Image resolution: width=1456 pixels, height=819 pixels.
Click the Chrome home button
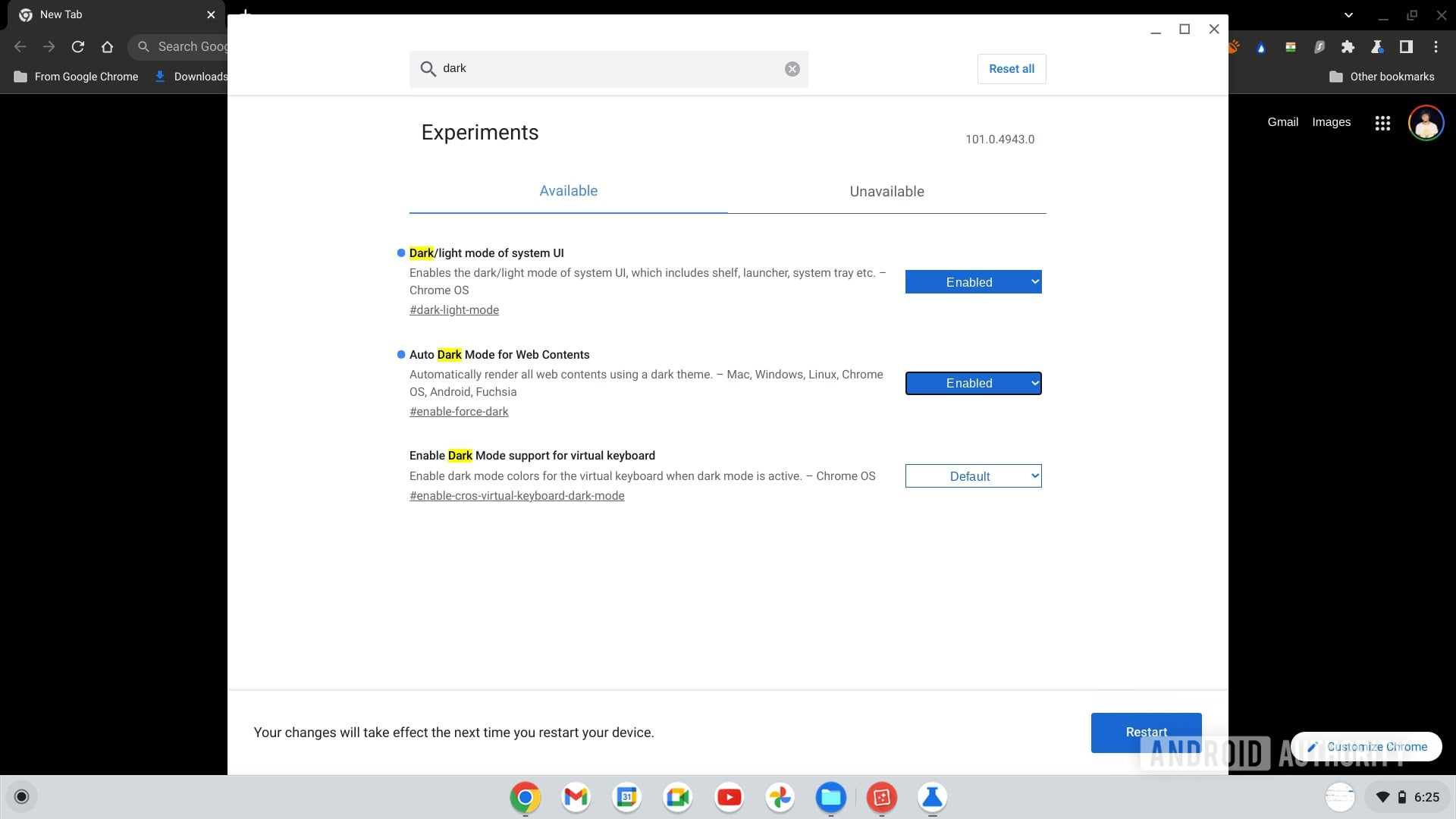[107, 47]
